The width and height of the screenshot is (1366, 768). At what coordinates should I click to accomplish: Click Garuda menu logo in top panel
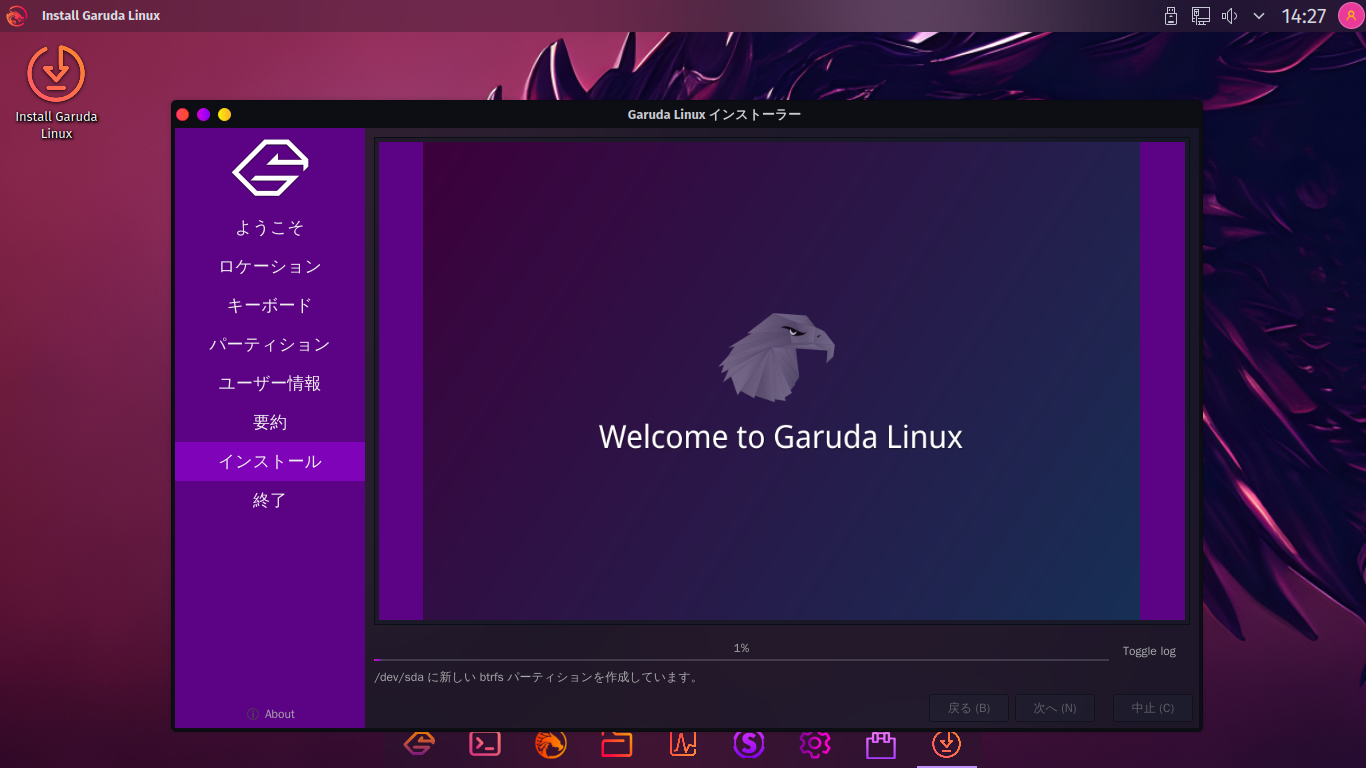[x=16, y=15]
